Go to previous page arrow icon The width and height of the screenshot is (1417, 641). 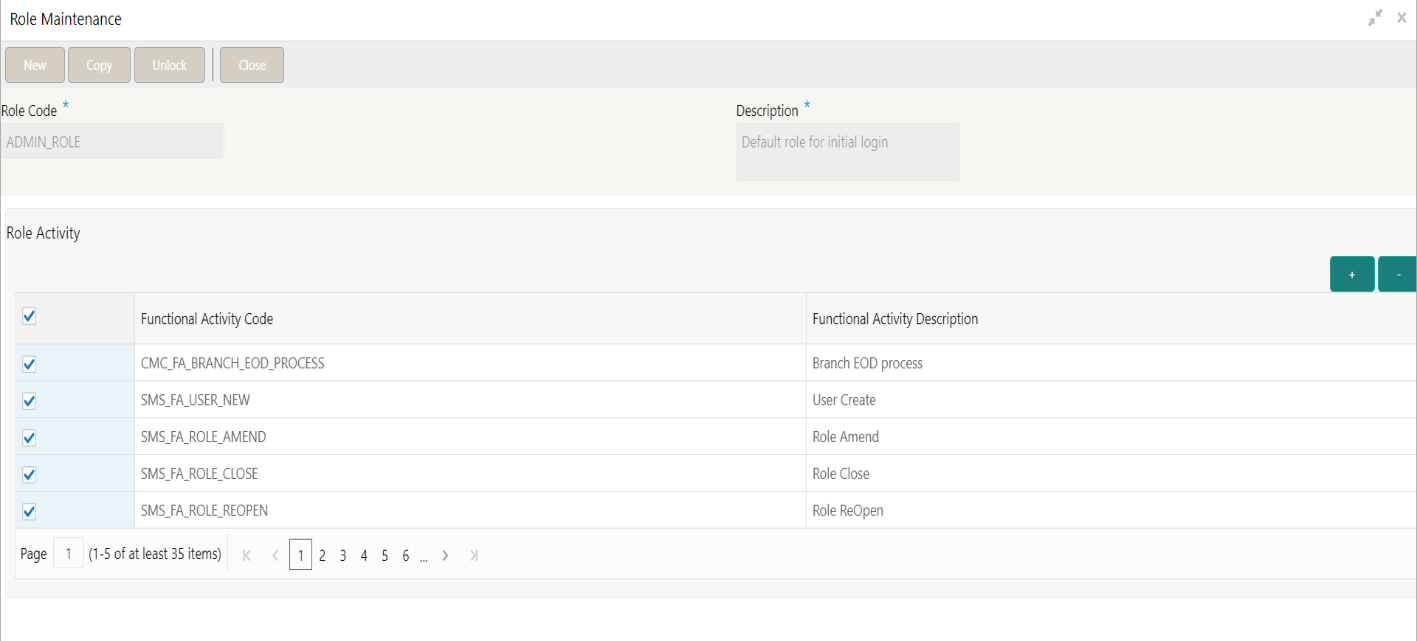(x=275, y=555)
